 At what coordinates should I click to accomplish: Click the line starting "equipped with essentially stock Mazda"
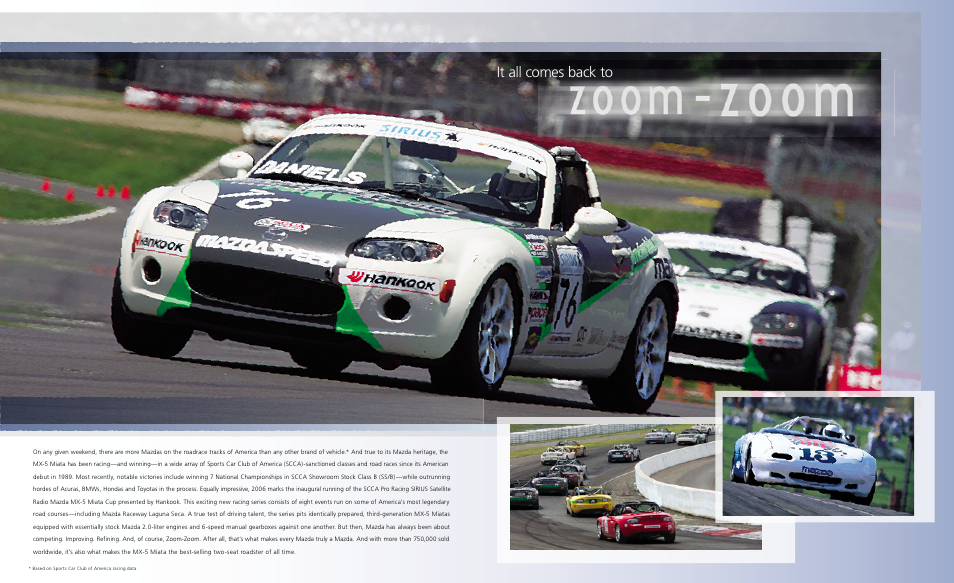[242, 527]
